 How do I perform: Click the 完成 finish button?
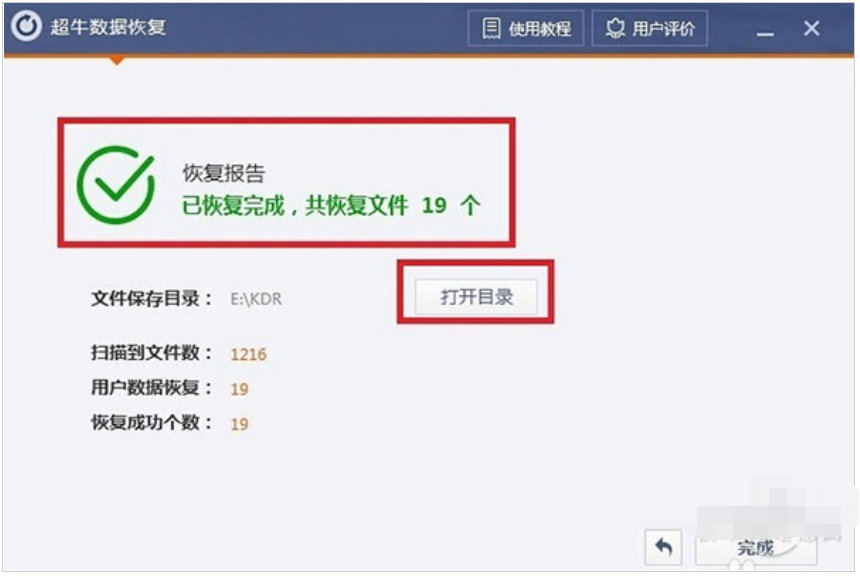click(x=756, y=548)
